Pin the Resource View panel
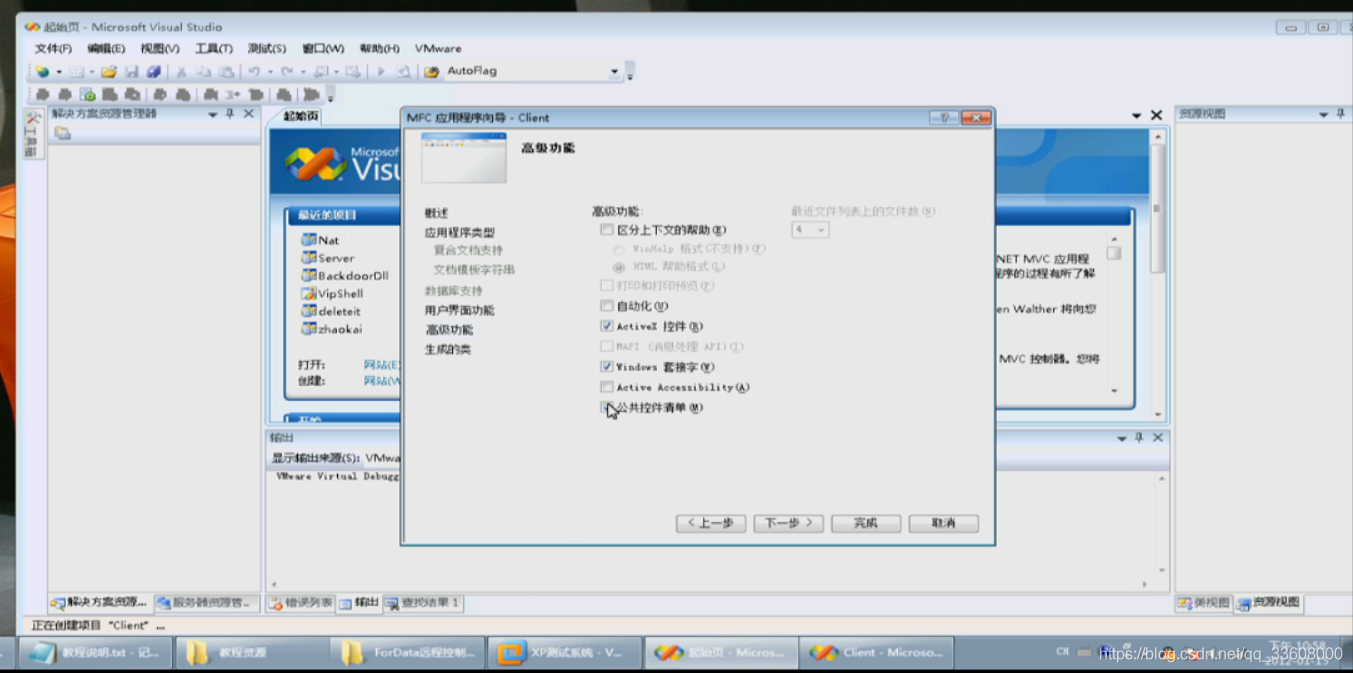Screen dimensions: 1353x673 tap(1341, 114)
